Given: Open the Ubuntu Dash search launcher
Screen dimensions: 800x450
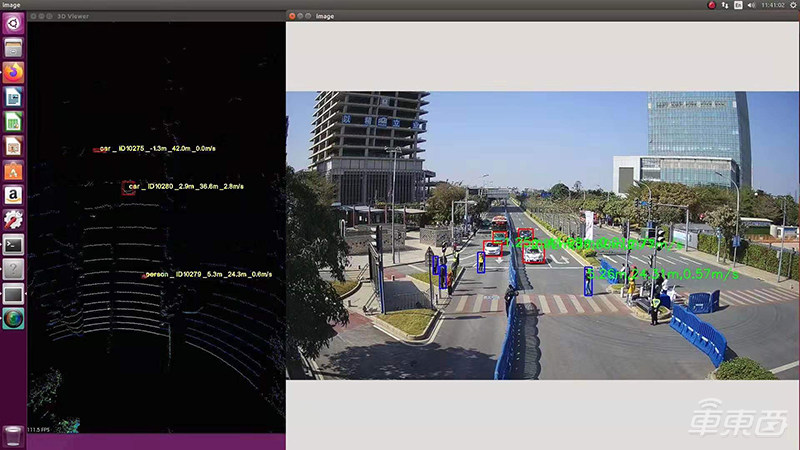Looking at the screenshot, I should [x=13, y=24].
